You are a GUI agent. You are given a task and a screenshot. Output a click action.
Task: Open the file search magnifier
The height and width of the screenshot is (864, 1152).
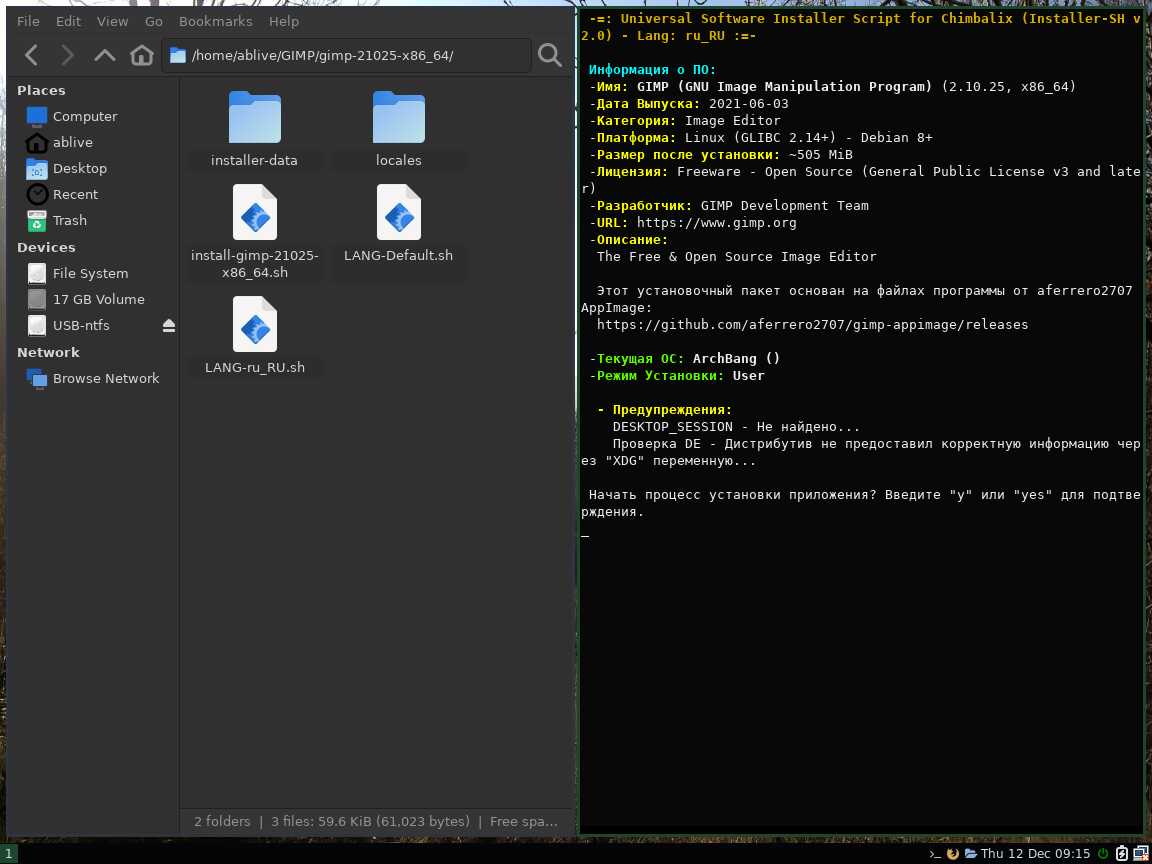click(x=549, y=55)
